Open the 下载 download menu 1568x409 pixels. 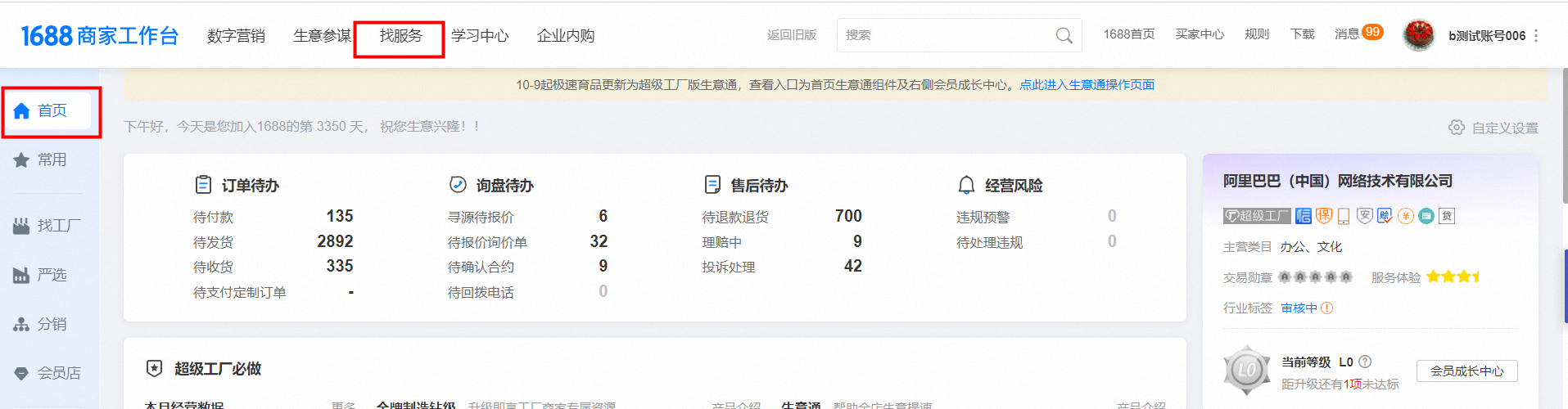(x=1302, y=34)
